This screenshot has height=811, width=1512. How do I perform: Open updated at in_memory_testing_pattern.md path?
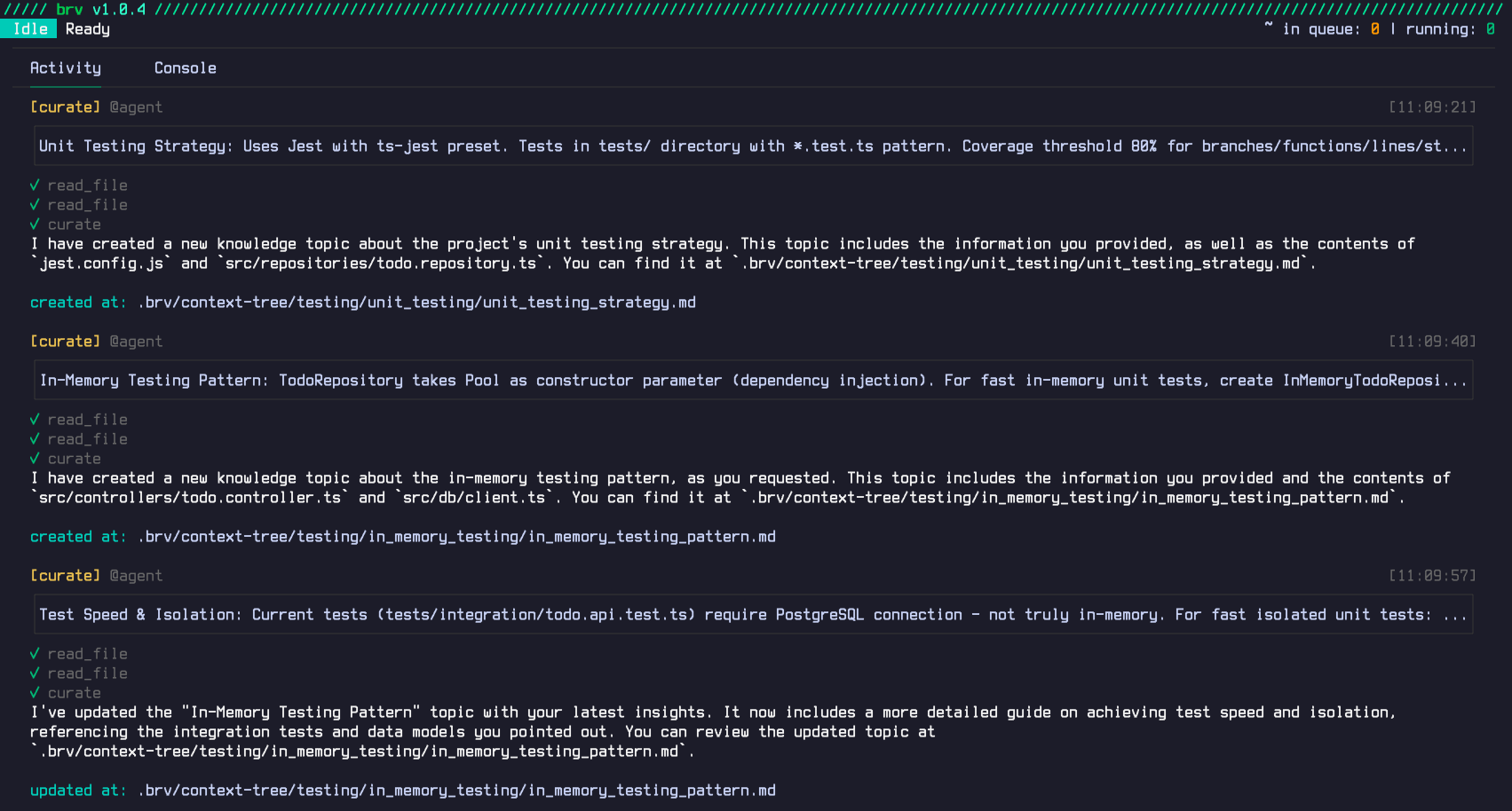click(x=456, y=791)
